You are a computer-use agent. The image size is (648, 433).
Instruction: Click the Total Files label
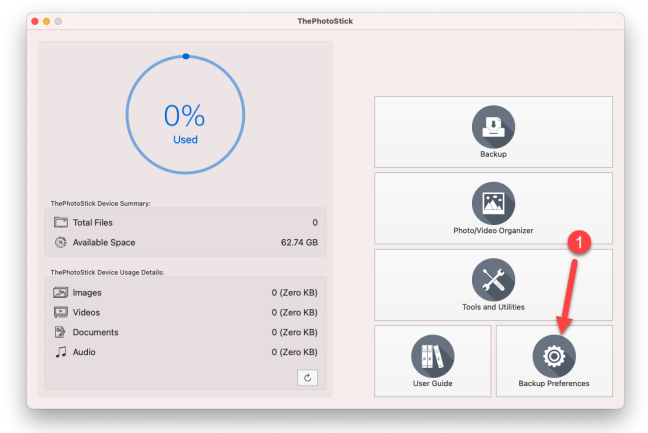(x=93, y=223)
